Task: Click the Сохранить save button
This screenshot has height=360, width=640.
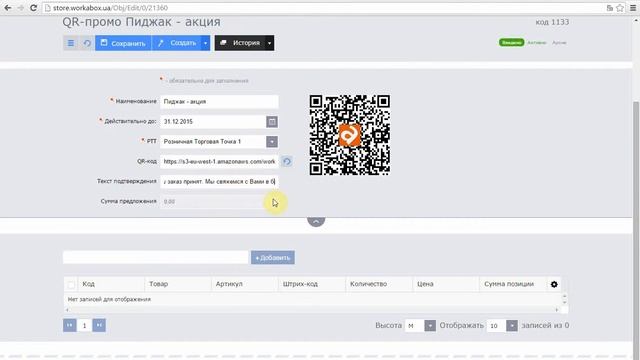Action: click(x=123, y=43)
